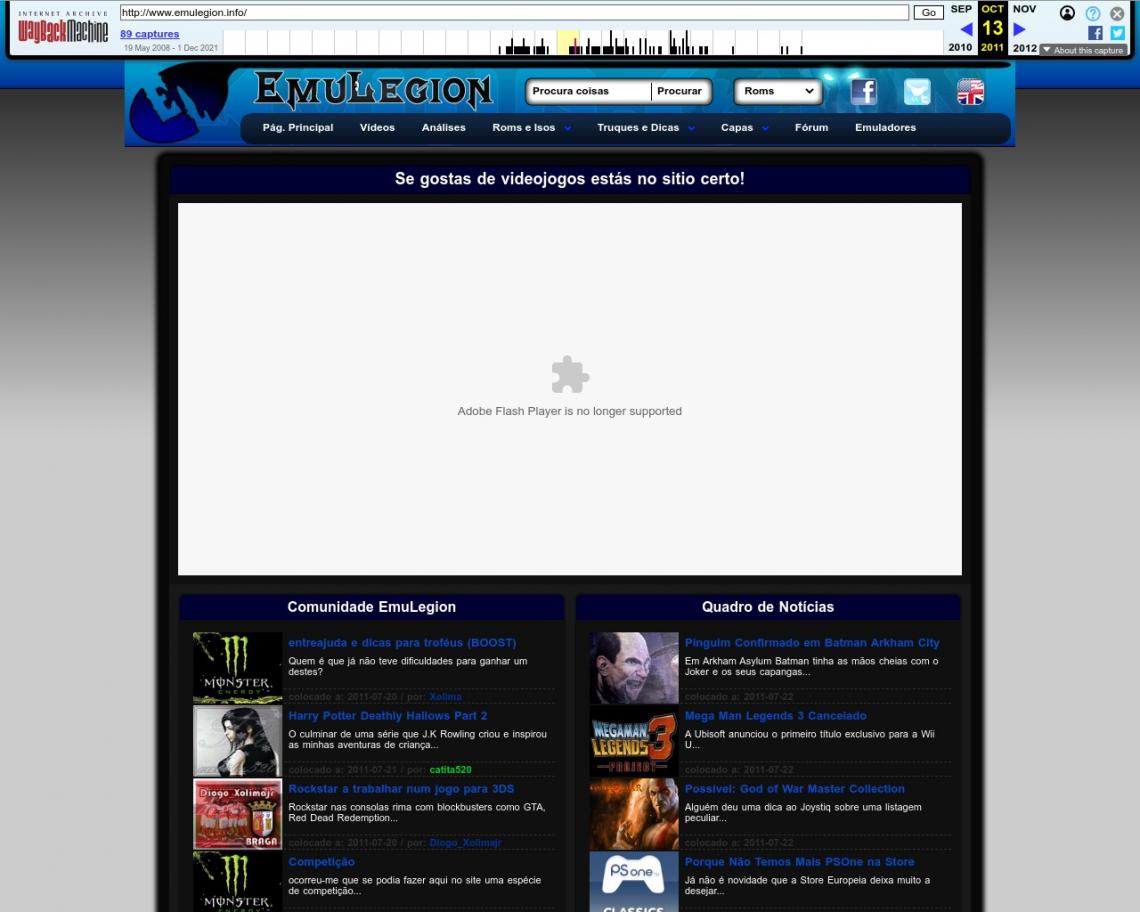Open the Análises menu item
The image size is (1140, 912).
(443, 127)
